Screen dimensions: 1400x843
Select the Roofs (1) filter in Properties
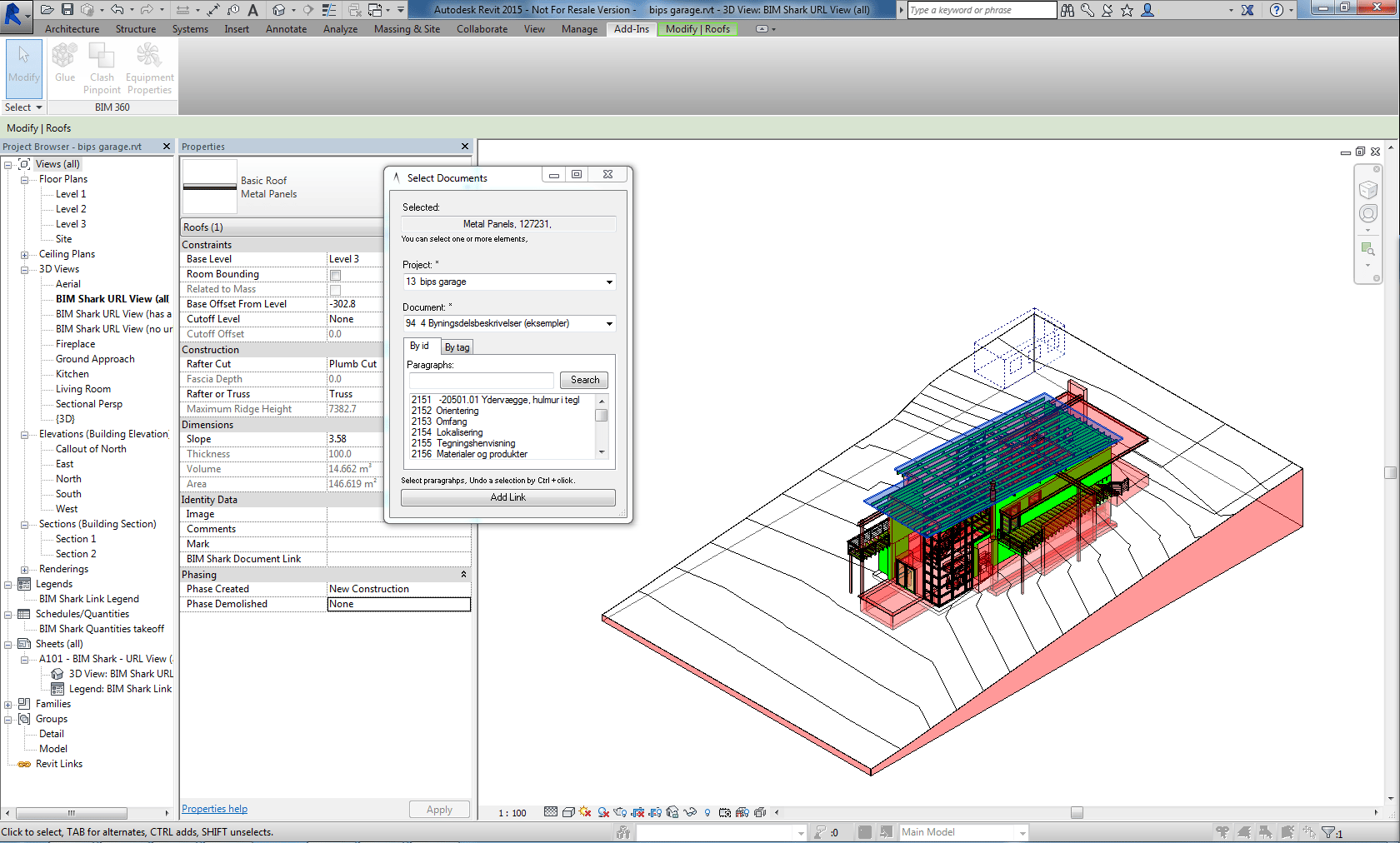pos(282,227)
